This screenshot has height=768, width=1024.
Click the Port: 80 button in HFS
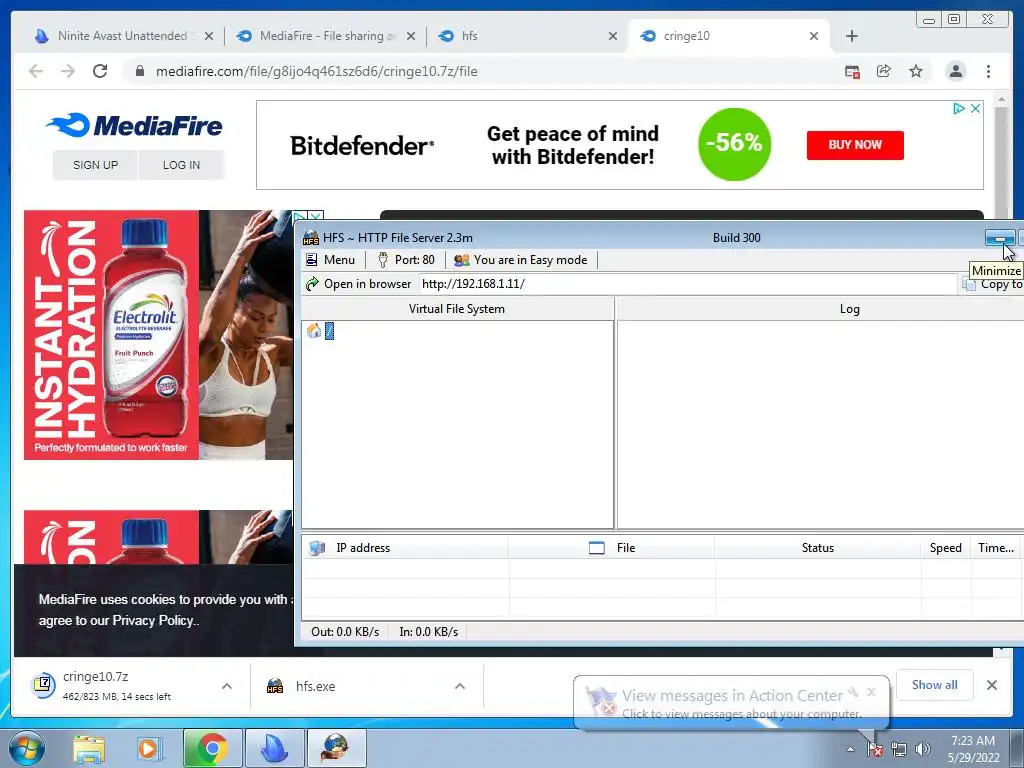pos(406,260)
